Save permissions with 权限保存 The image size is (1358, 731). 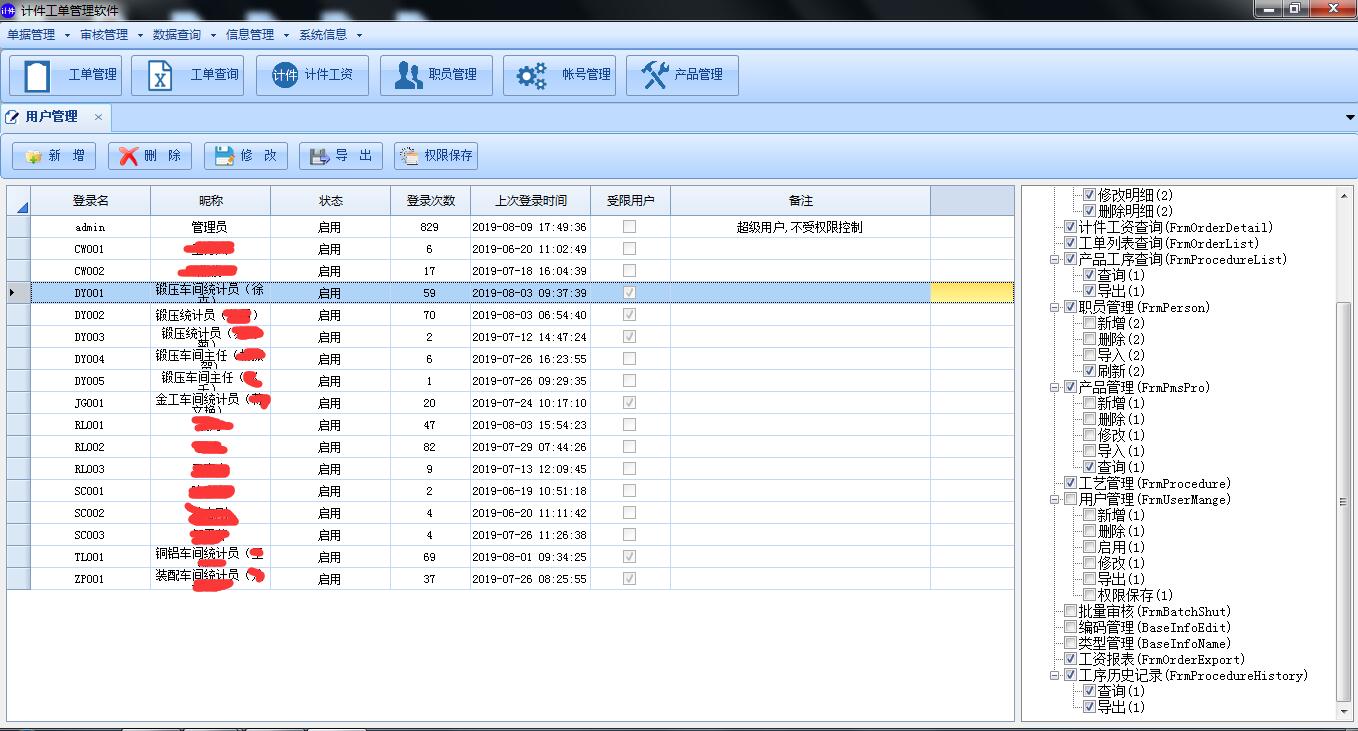click(x=436, y=156)
